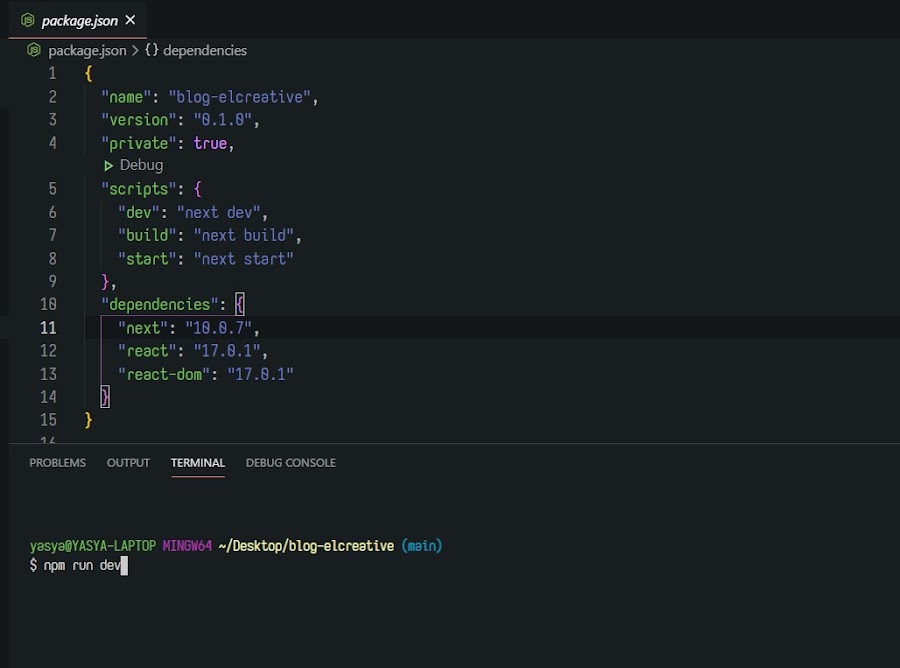The height and width of the screenshot is (668, 900).
Task: Click the final closing brace on line 15
Action: [x=88, y=420]
